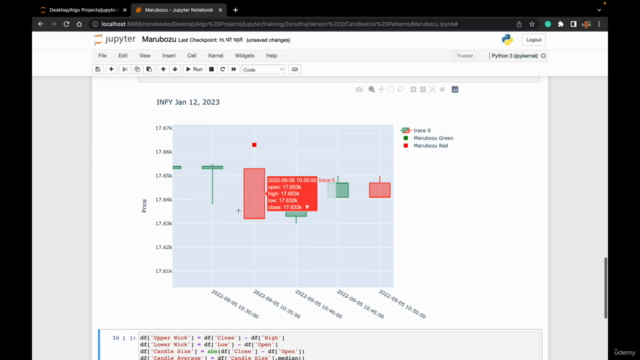Open the cell type dropdown showing Code
Screen dimensions: 640x360
point(263,70)
